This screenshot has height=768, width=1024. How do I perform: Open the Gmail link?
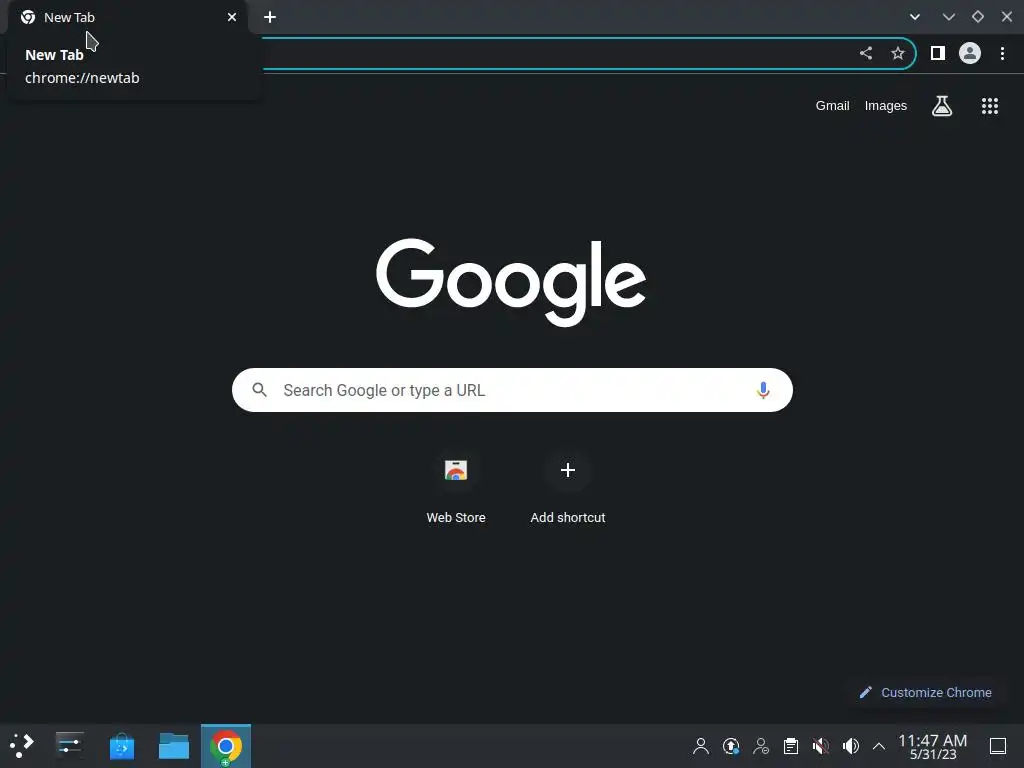click(x=832, y=106)
